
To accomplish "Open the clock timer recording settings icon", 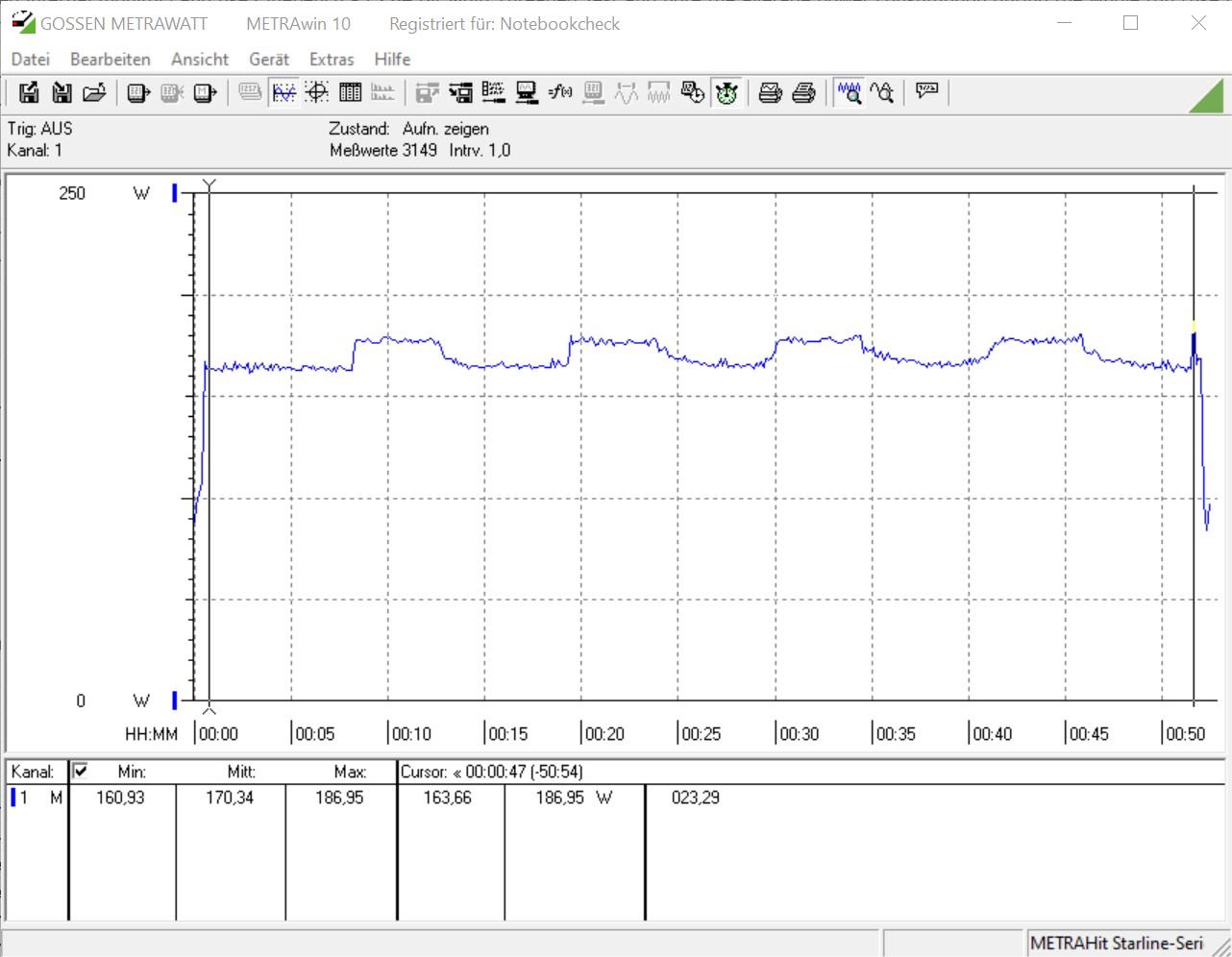I will [x=693, y=92].
